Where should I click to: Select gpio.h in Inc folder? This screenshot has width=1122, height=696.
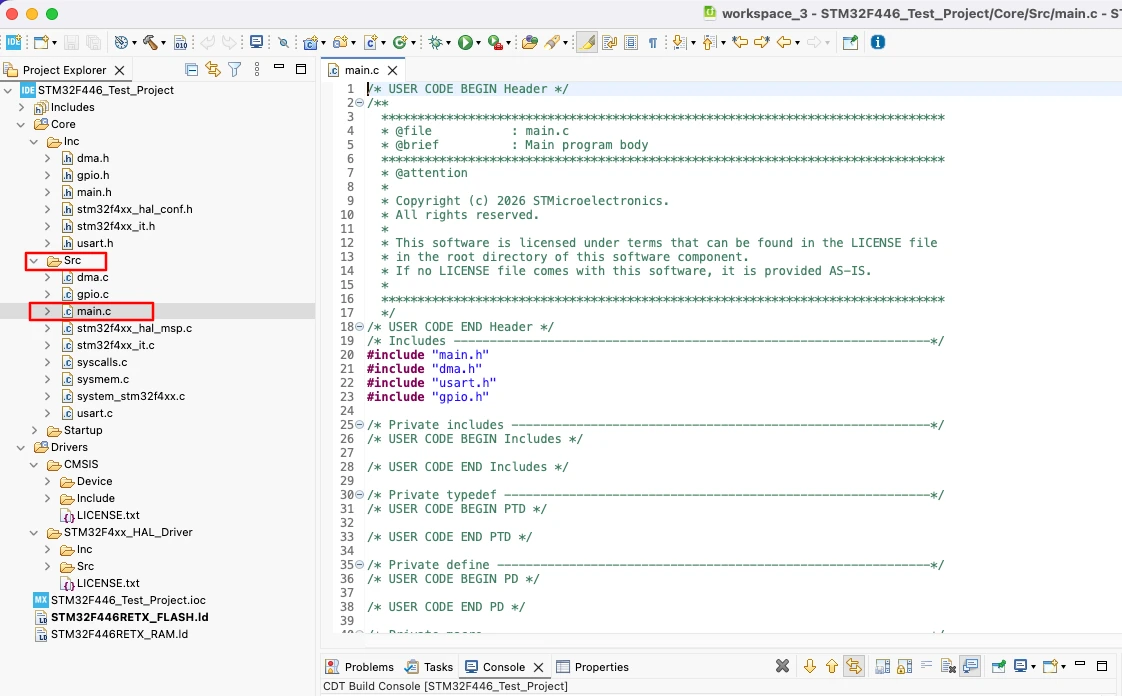[x=93, y=175]
